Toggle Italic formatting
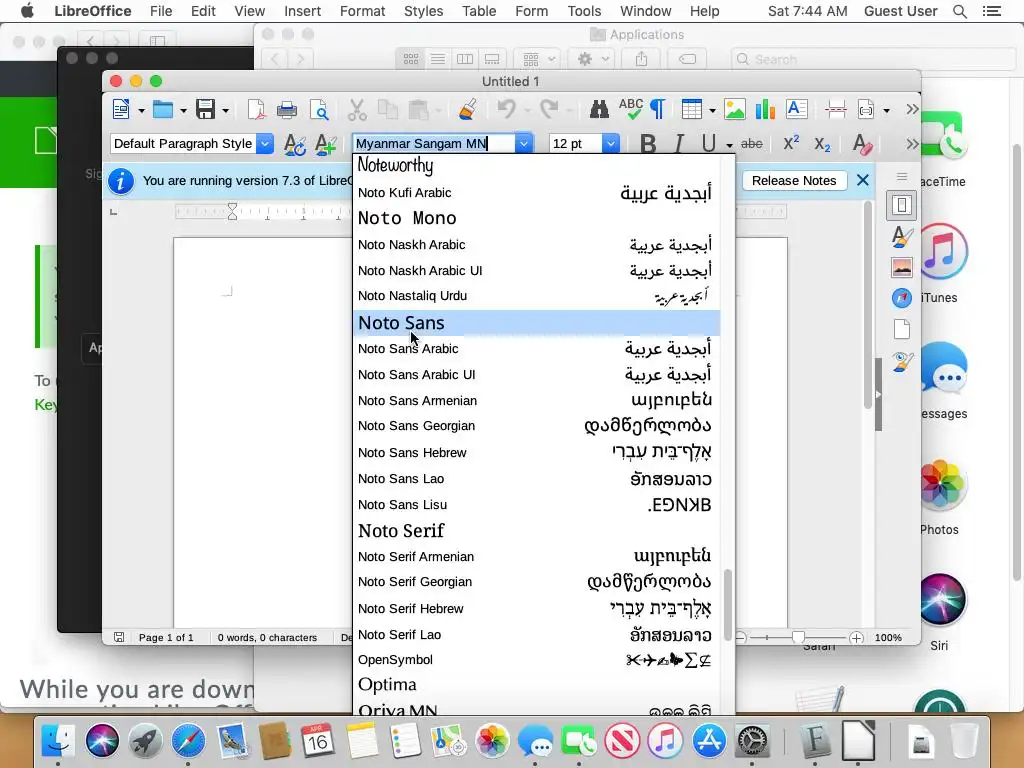This screenshot has width=1024, height=768. tap(679, 144)
